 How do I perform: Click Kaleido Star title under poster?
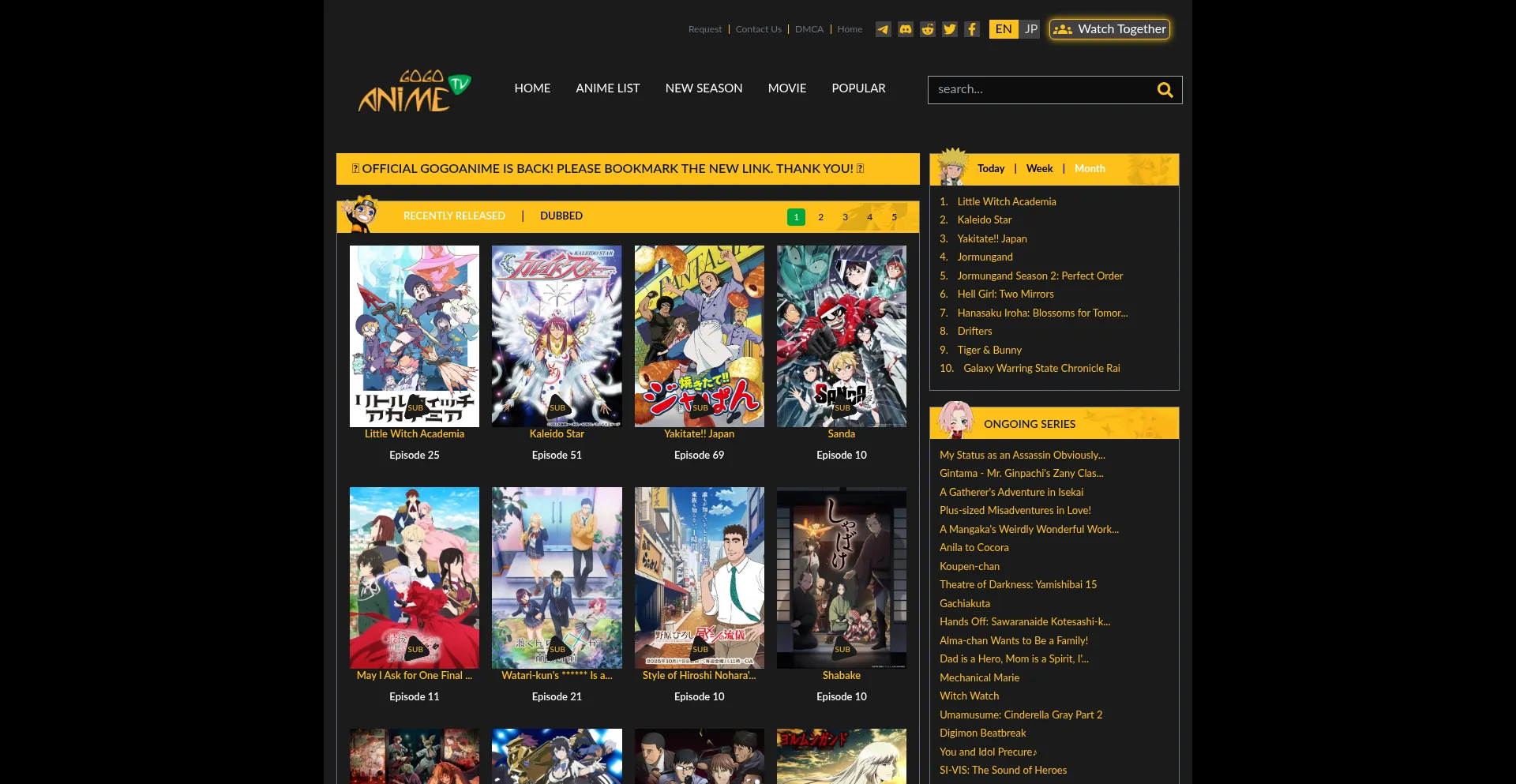pos(557,434)
